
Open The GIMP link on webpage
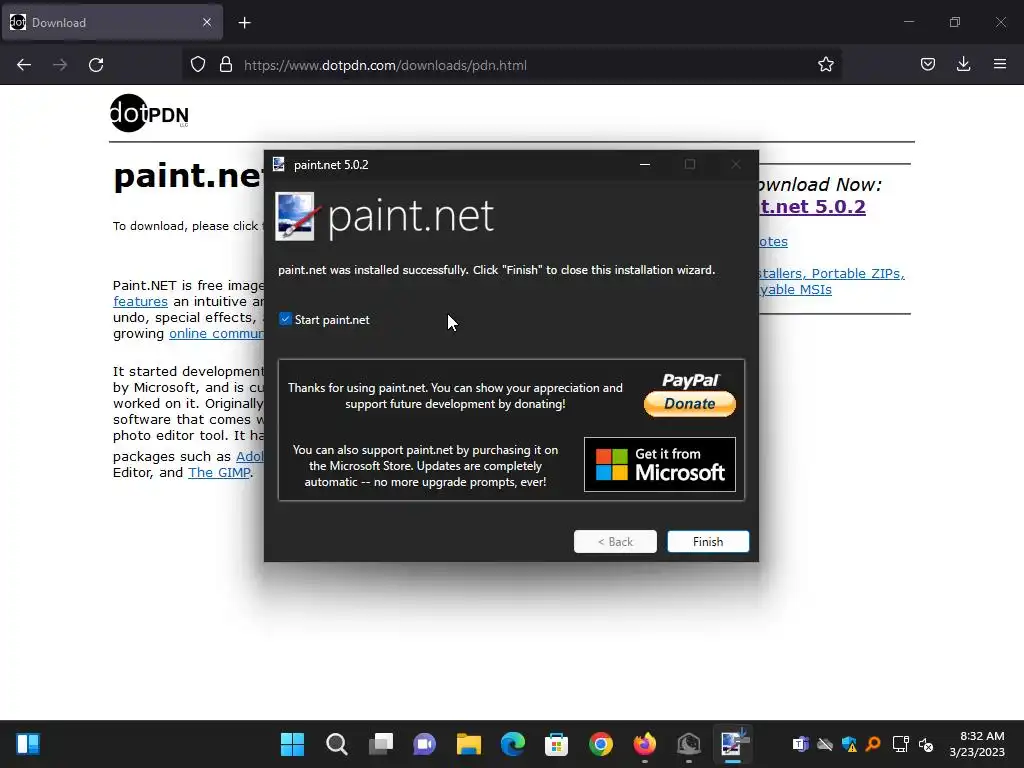219,472
